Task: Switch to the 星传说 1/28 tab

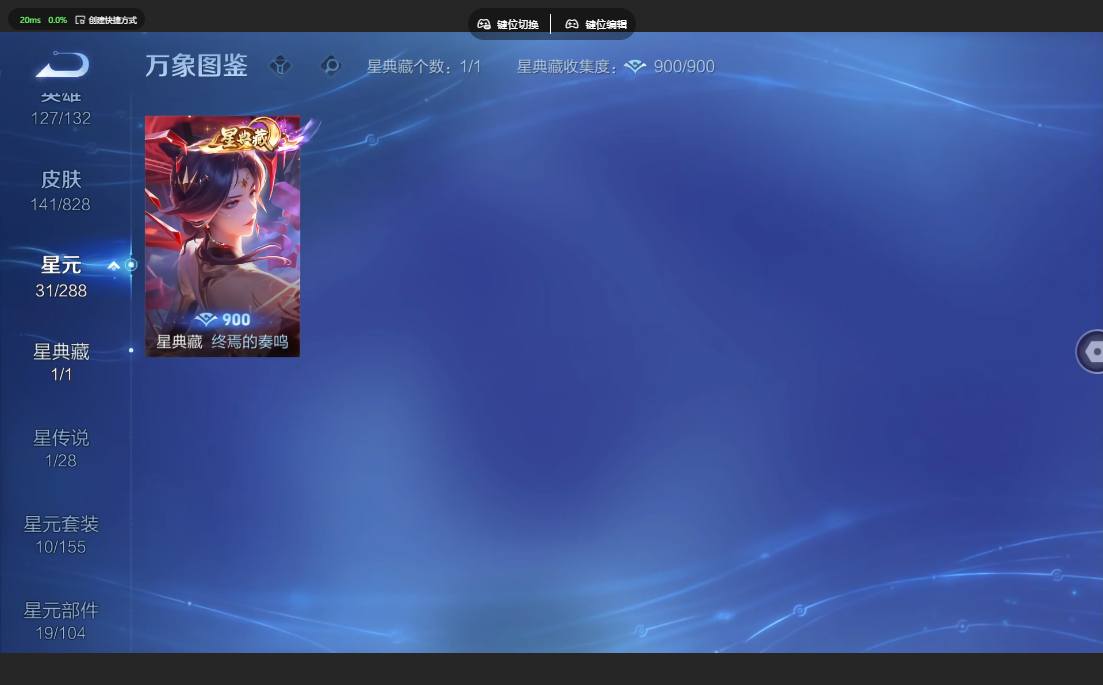Action: tap(61, 448)
